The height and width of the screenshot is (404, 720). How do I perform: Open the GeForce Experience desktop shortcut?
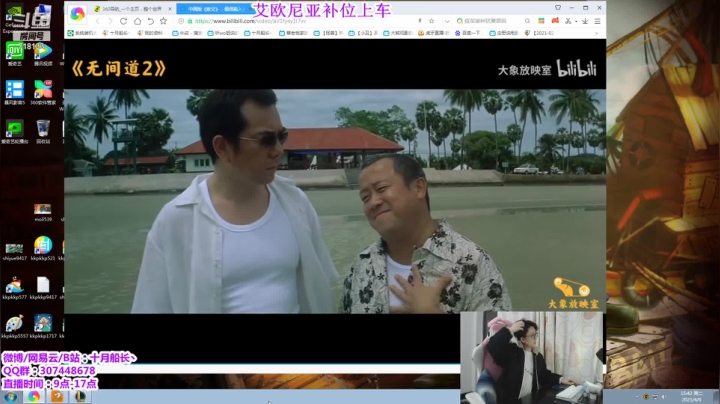tap(14, 19)
